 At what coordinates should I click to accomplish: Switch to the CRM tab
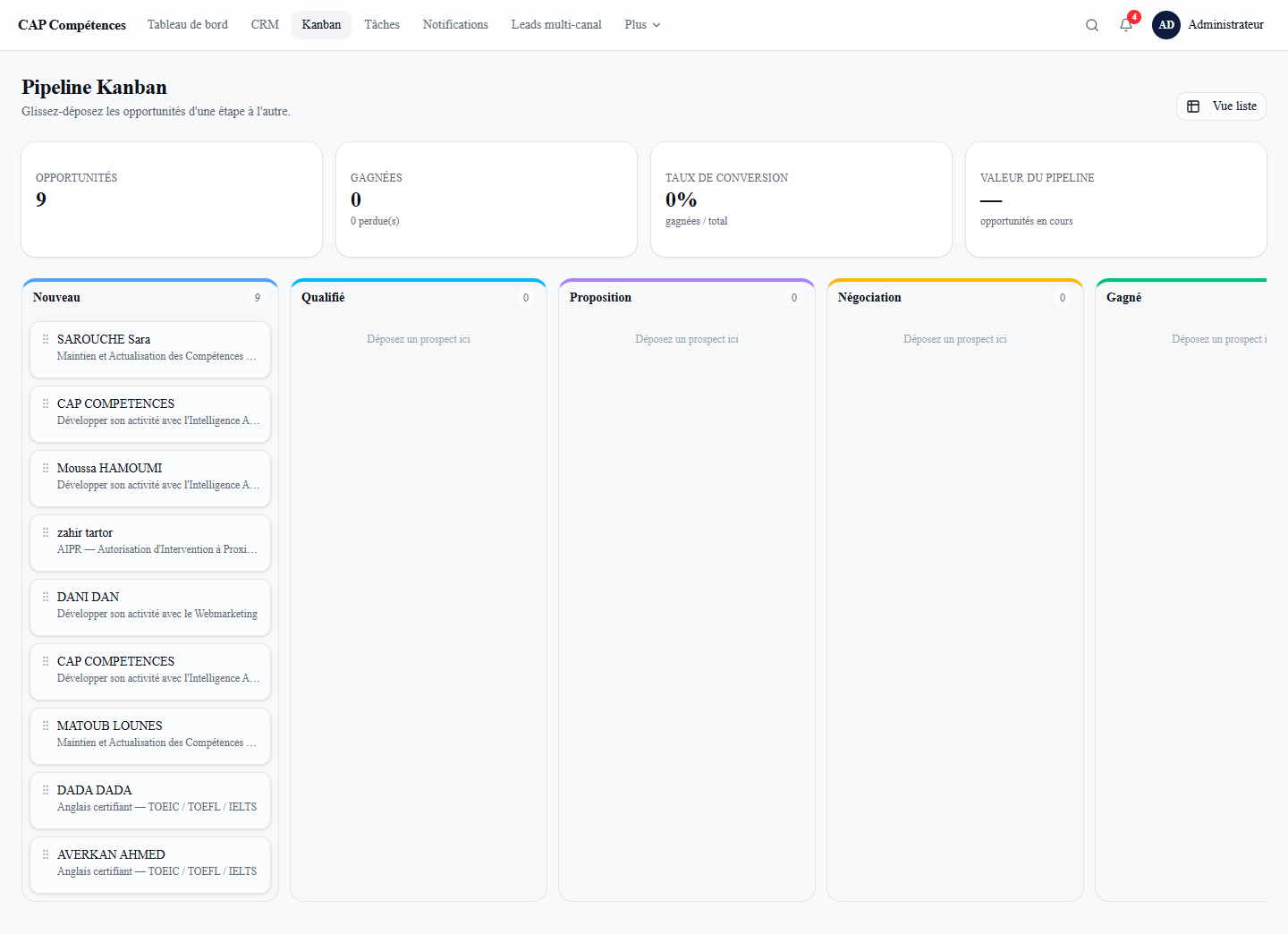(x=265, y=25)
